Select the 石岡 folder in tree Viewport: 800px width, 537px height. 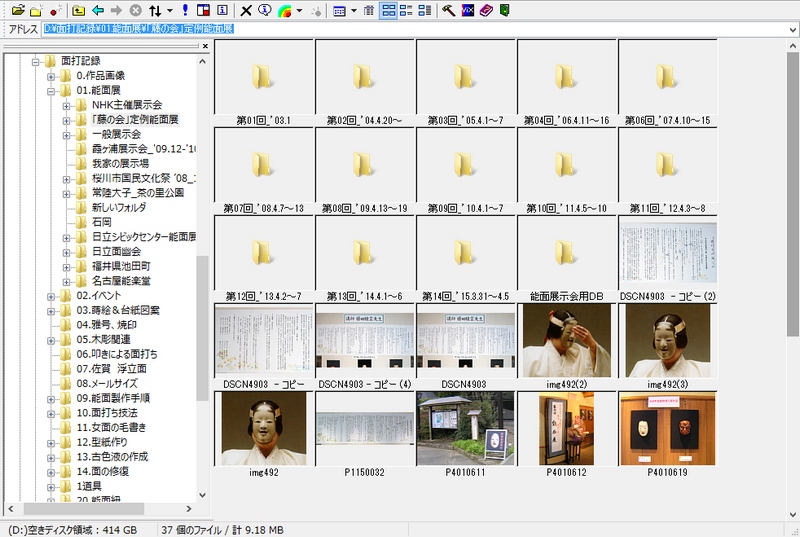tap(102, 222)
